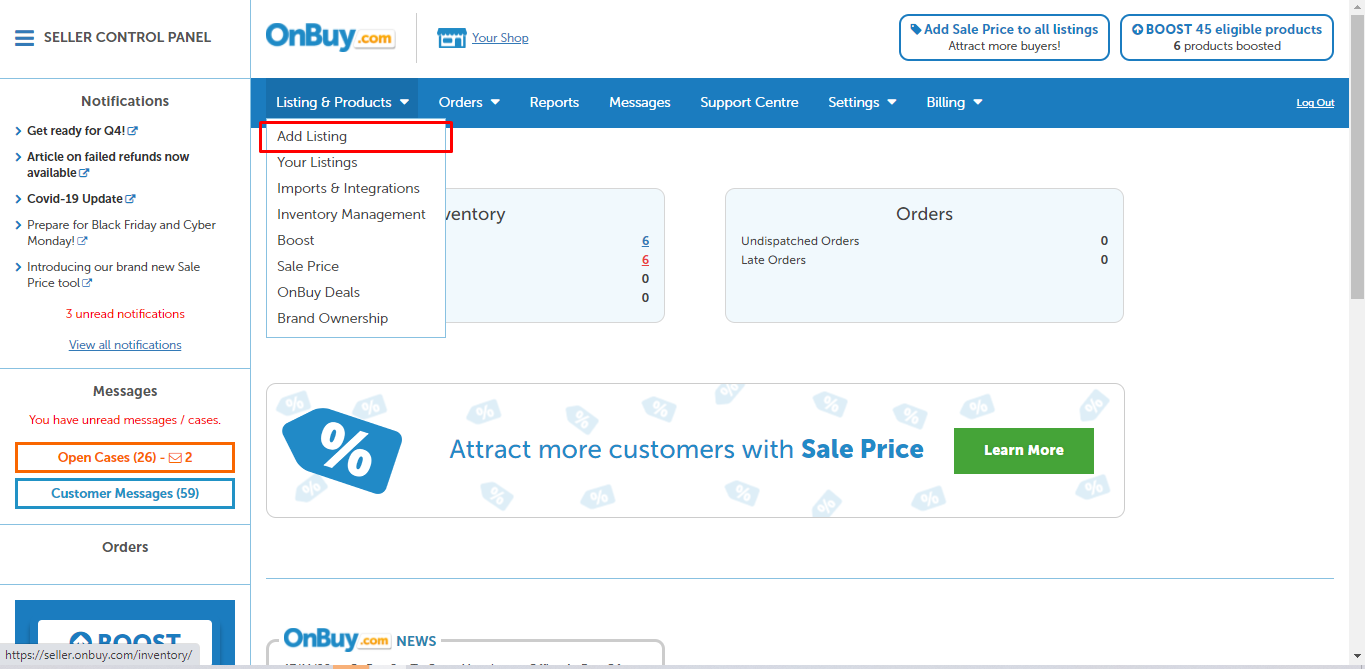Click the Log Out link
Image resolution: width=1365 pixels, height=669 pixels.
(x=1315, y=103)
